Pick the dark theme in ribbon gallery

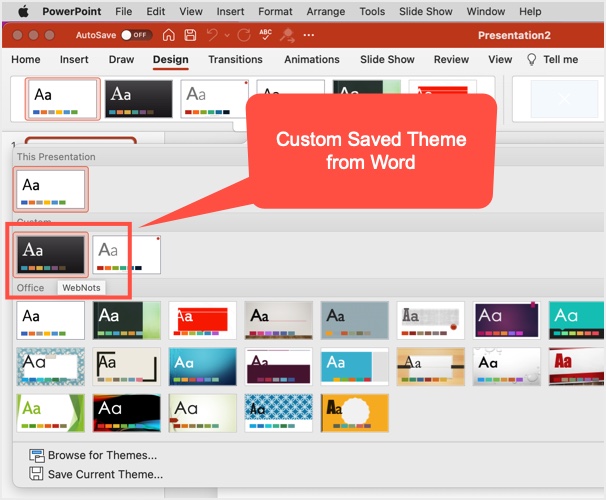[x=139, y=99]
